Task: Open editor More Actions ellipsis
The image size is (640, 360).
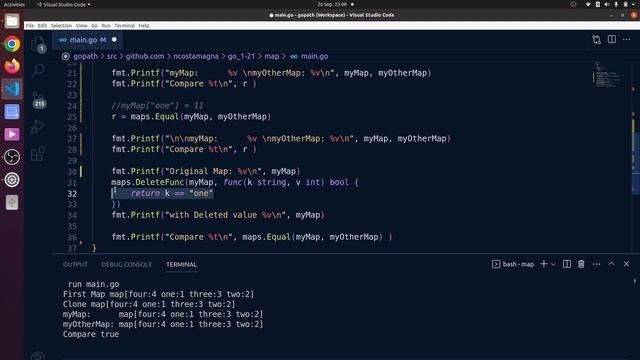Action: click(x=627, y=40)
